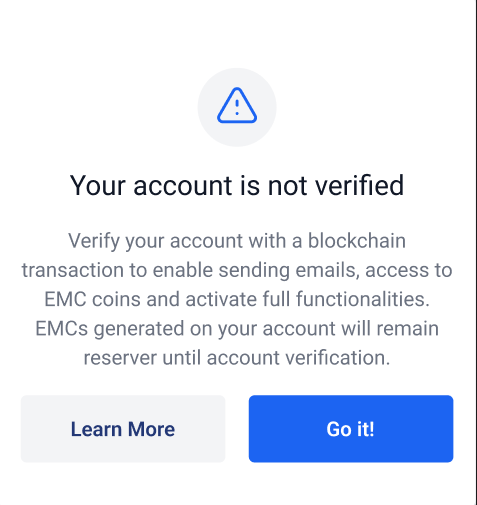Click the word 'reserver' in the last line

click(120, 358)
